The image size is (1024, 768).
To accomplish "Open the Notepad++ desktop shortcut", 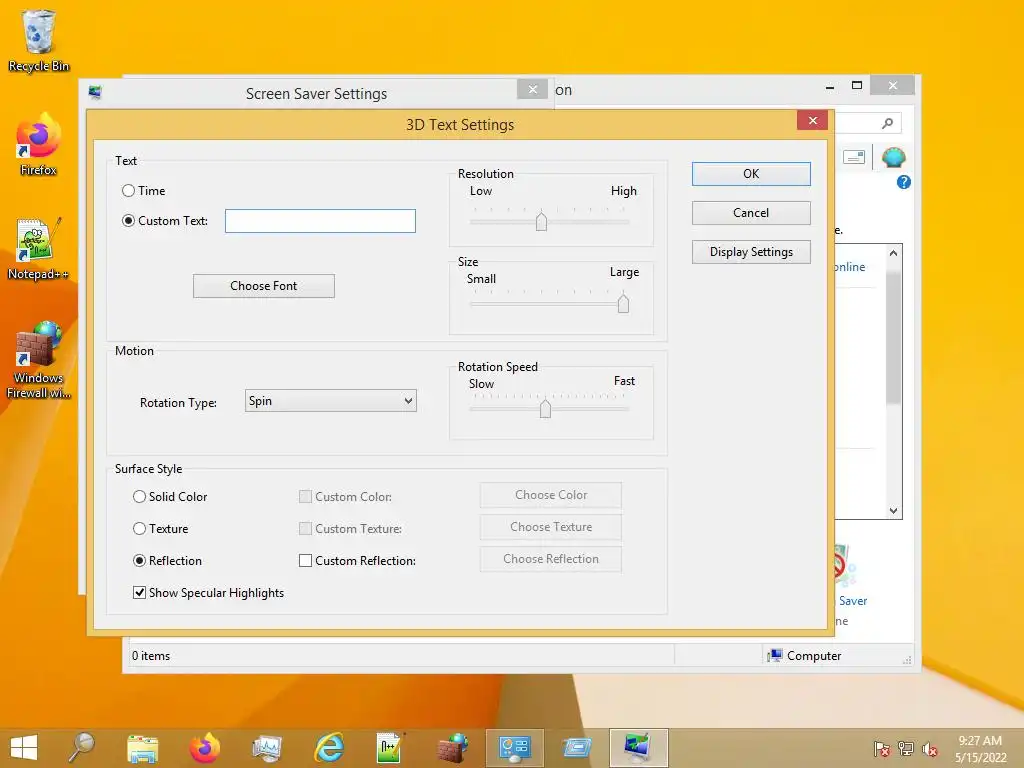I will coord(39,249).
